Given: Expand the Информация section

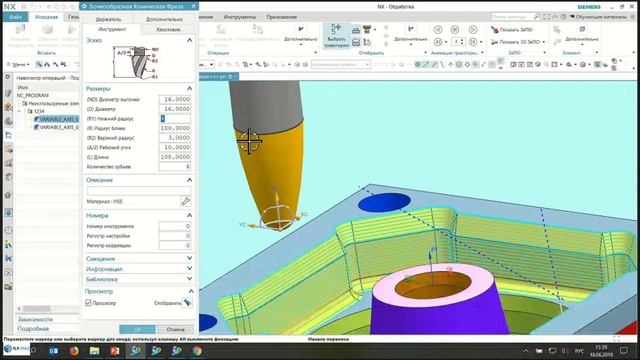Looking at the screenshot, I should 189,269.
